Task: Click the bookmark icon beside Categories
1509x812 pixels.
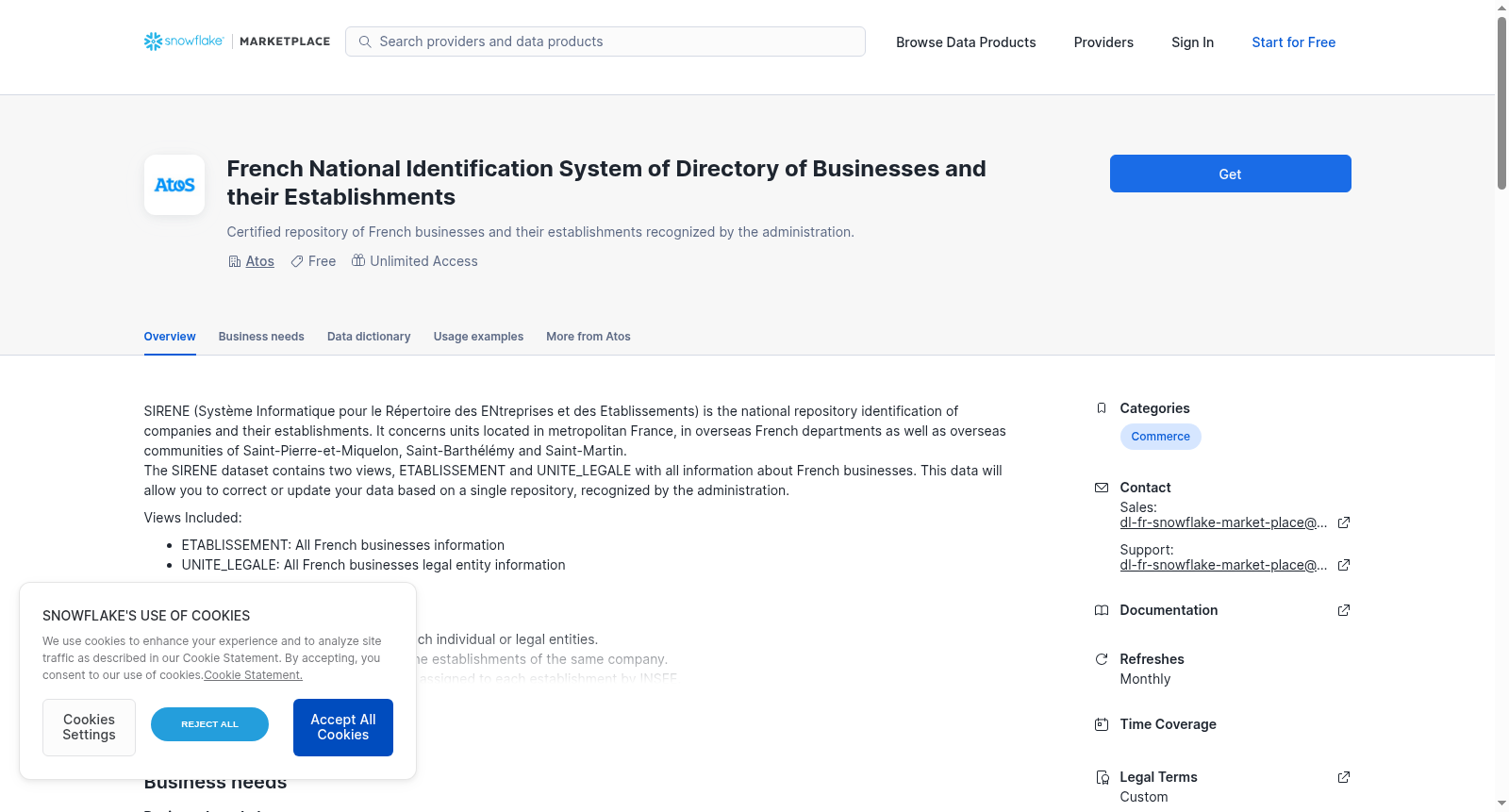Action: (1102, 408)
